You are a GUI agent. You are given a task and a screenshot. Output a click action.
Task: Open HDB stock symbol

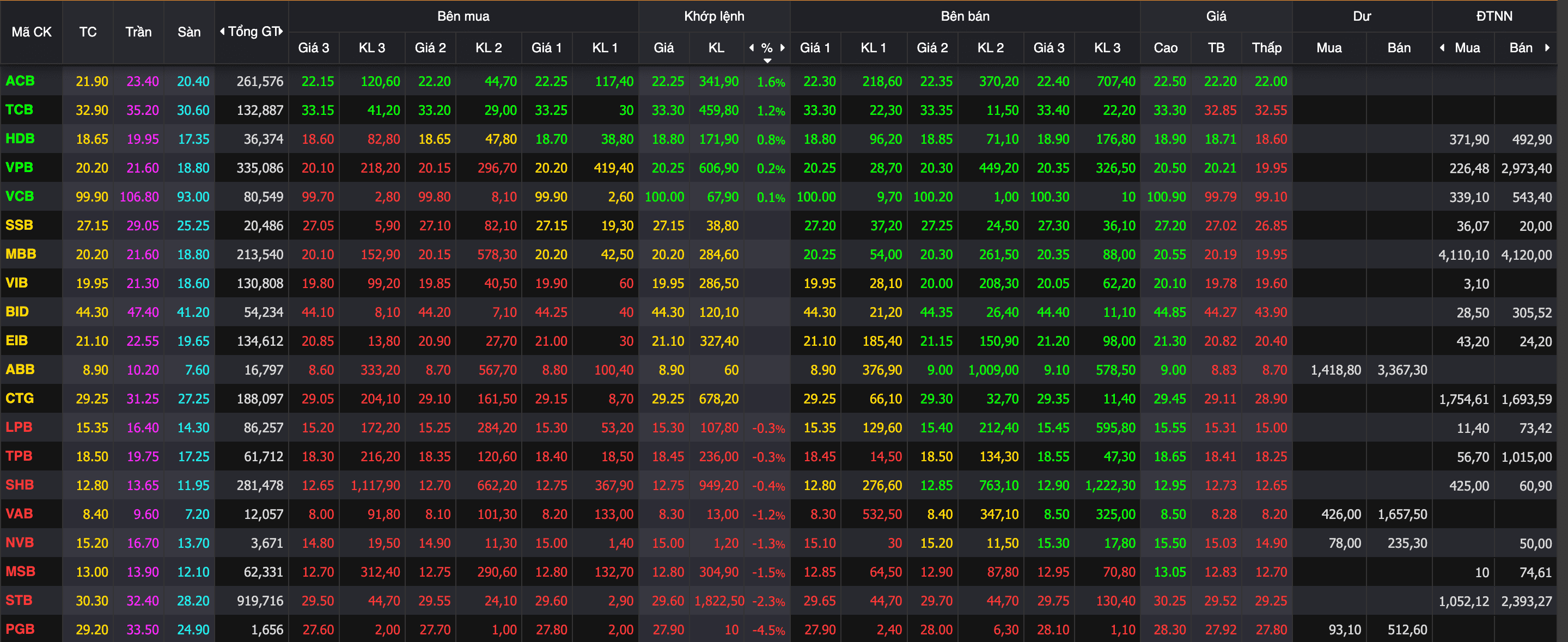[x=20, y=139]
